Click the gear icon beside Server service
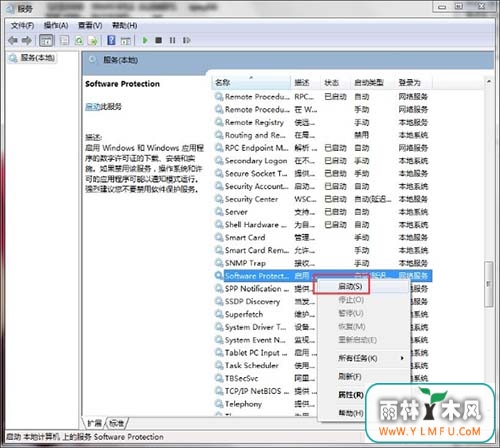This screenshot has height=448, width=500. tap(219, 212)
